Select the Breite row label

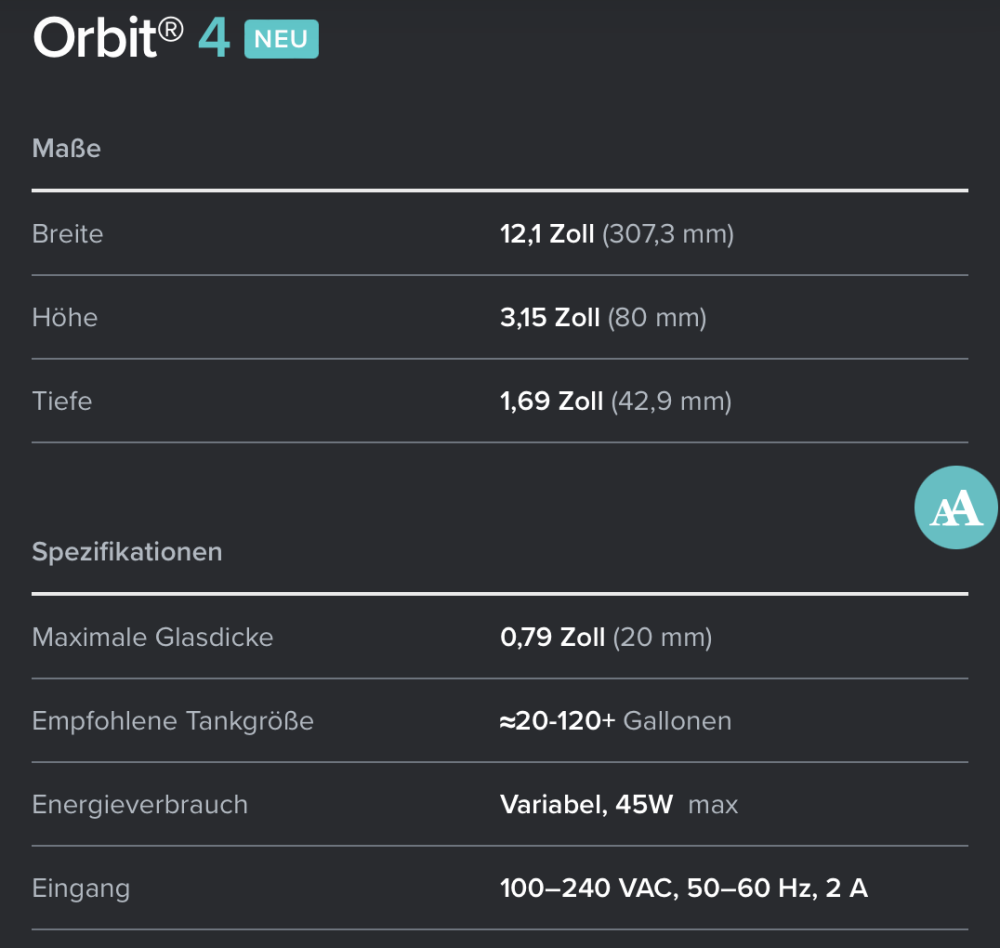67,234
